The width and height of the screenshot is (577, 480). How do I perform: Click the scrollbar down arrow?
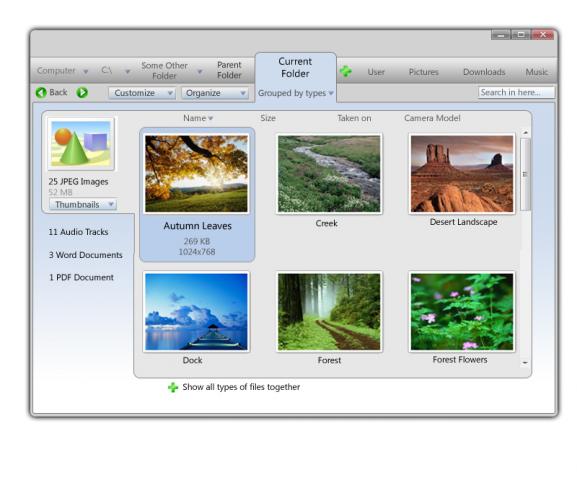(525, 363)
